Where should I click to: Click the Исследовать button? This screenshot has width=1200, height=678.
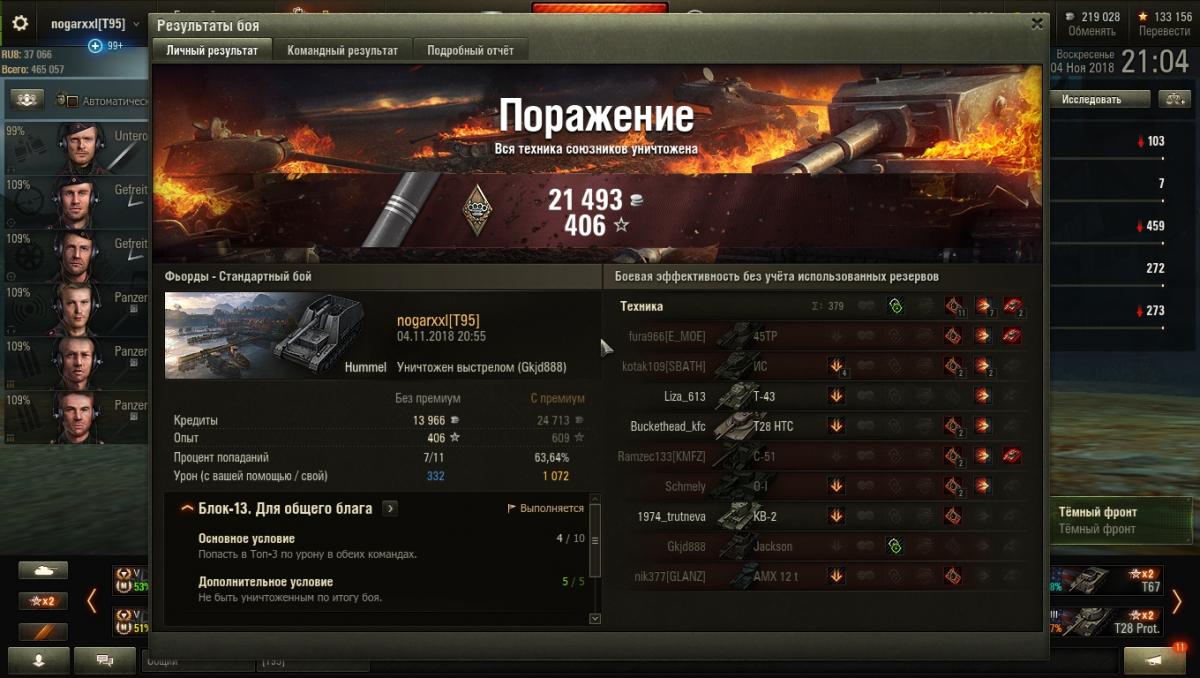[1098, 99]
